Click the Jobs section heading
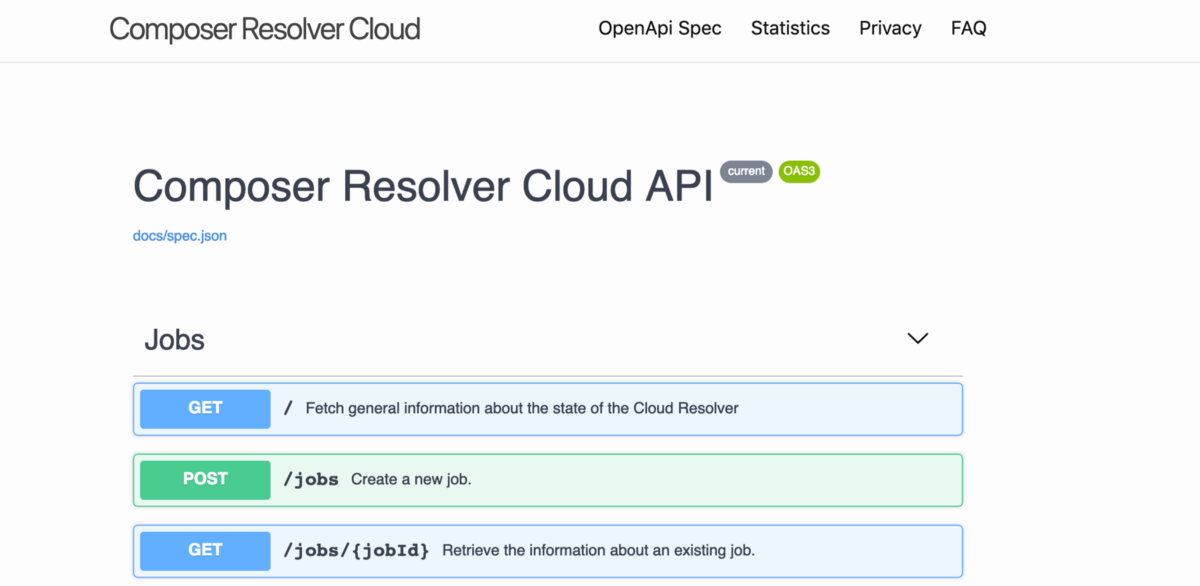1200x586 pixels. point(174,340)
